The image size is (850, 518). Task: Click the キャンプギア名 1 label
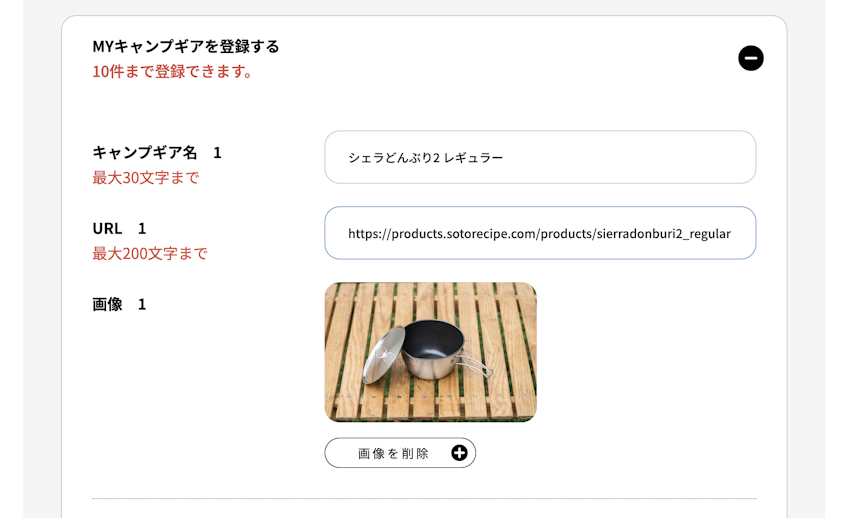(157, 152)
